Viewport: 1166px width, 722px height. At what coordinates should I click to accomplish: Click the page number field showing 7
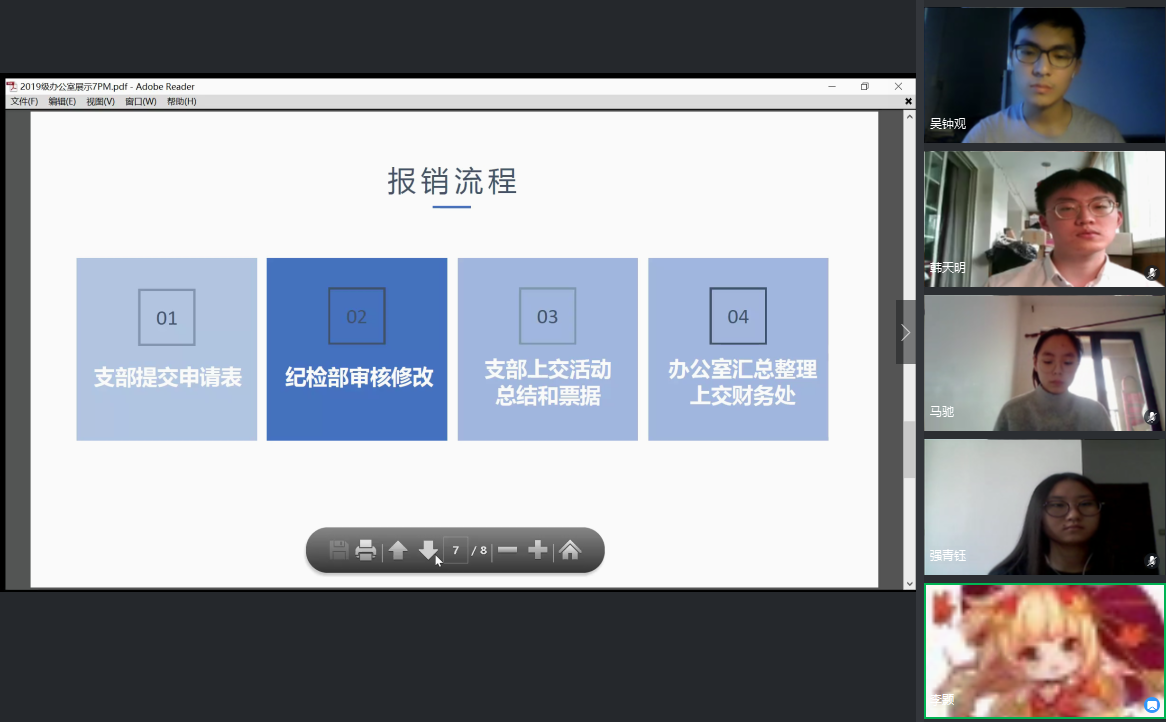point(455,550)
